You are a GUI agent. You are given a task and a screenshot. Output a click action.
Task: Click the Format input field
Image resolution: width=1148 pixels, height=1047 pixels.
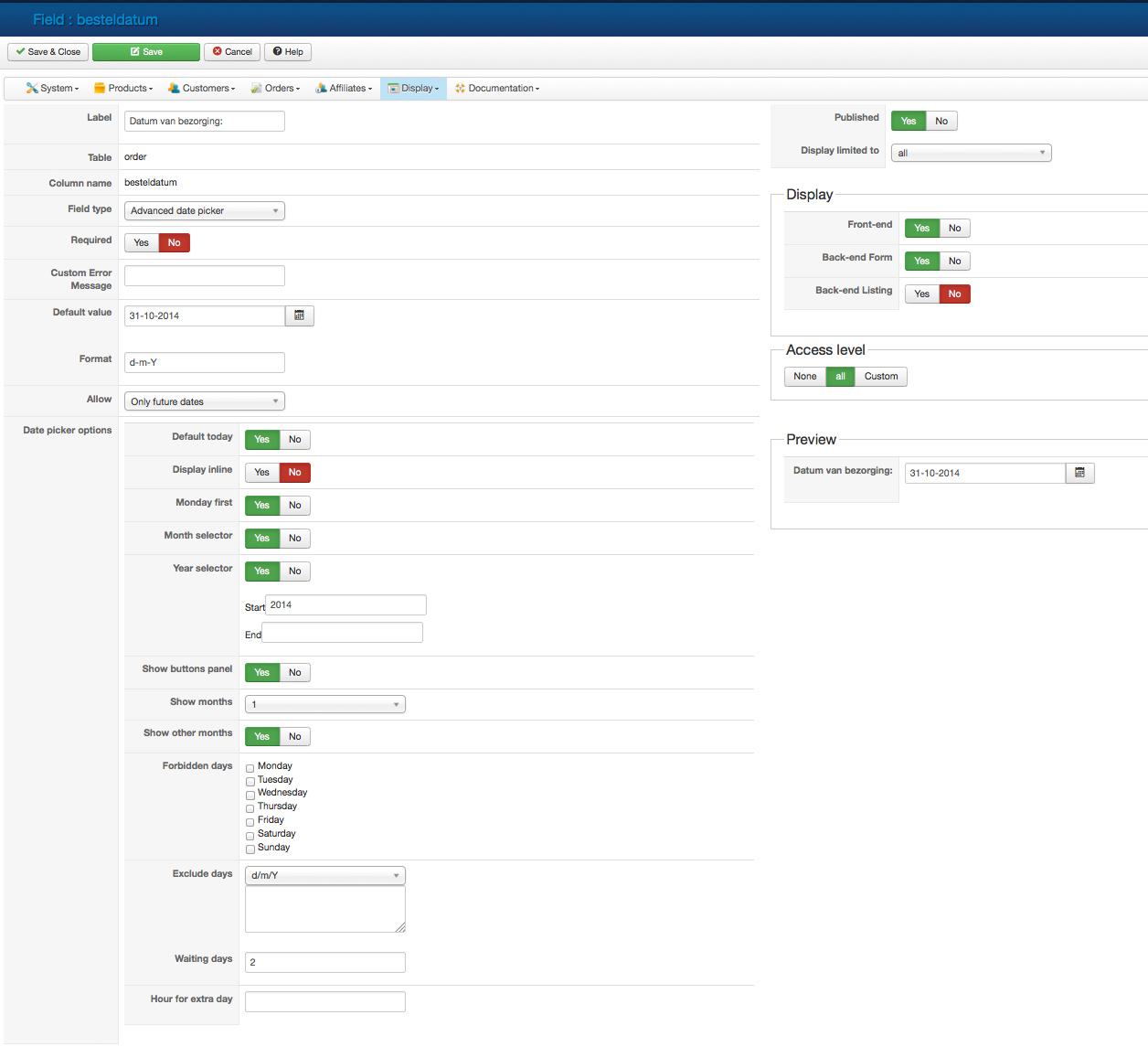205,362
